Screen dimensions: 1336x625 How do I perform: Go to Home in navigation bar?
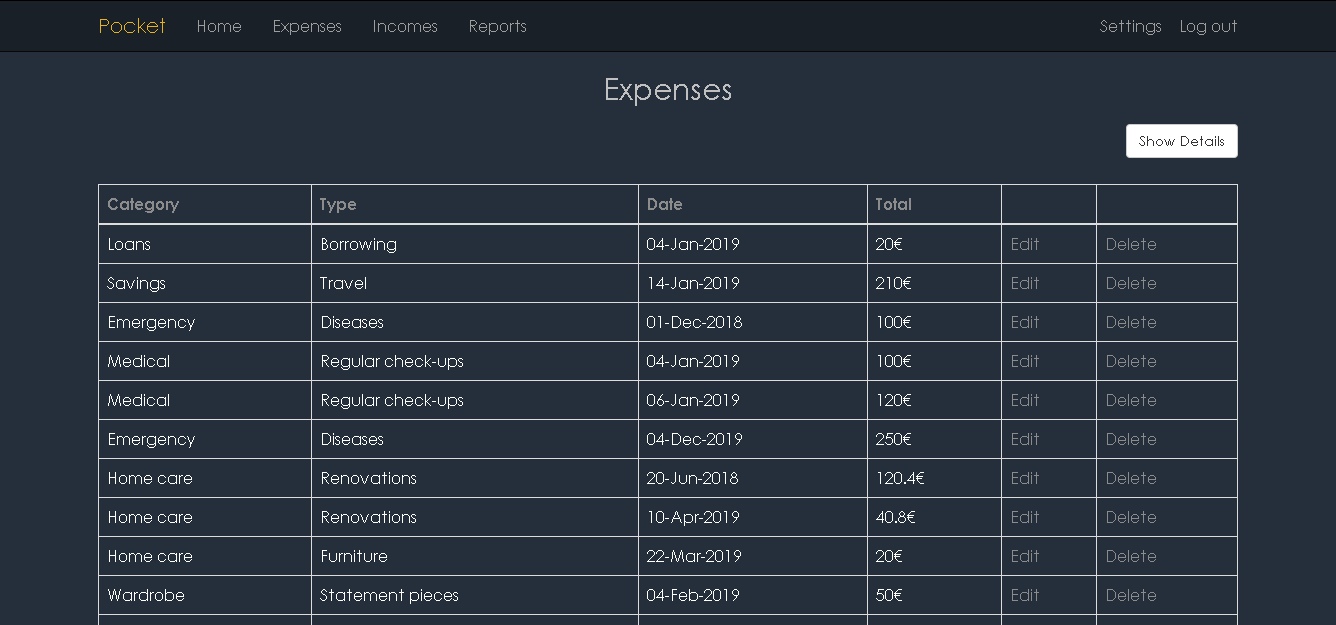click(x=219, y=26)
